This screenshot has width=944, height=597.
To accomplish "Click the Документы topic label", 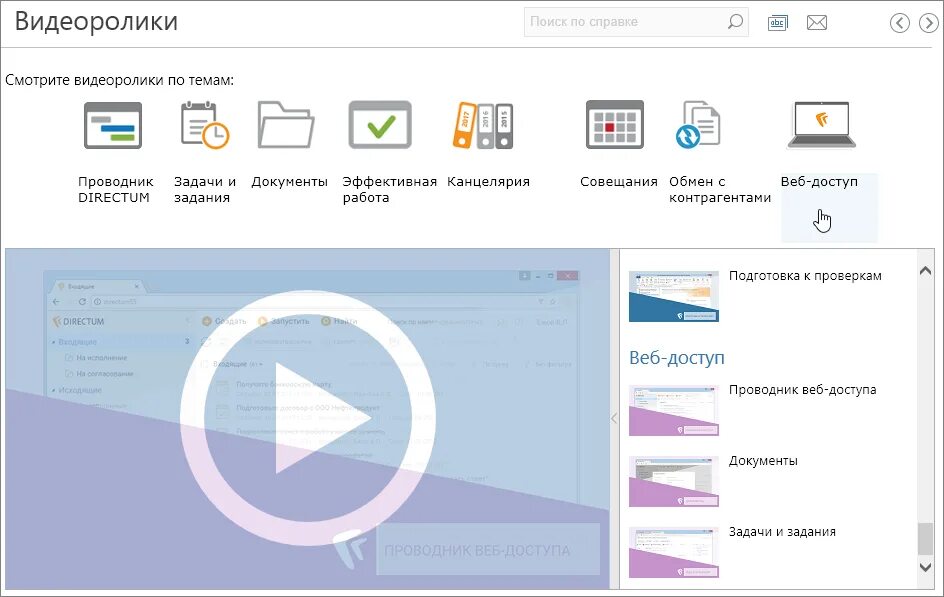I will pyautogui.click(x=289, y=182).
